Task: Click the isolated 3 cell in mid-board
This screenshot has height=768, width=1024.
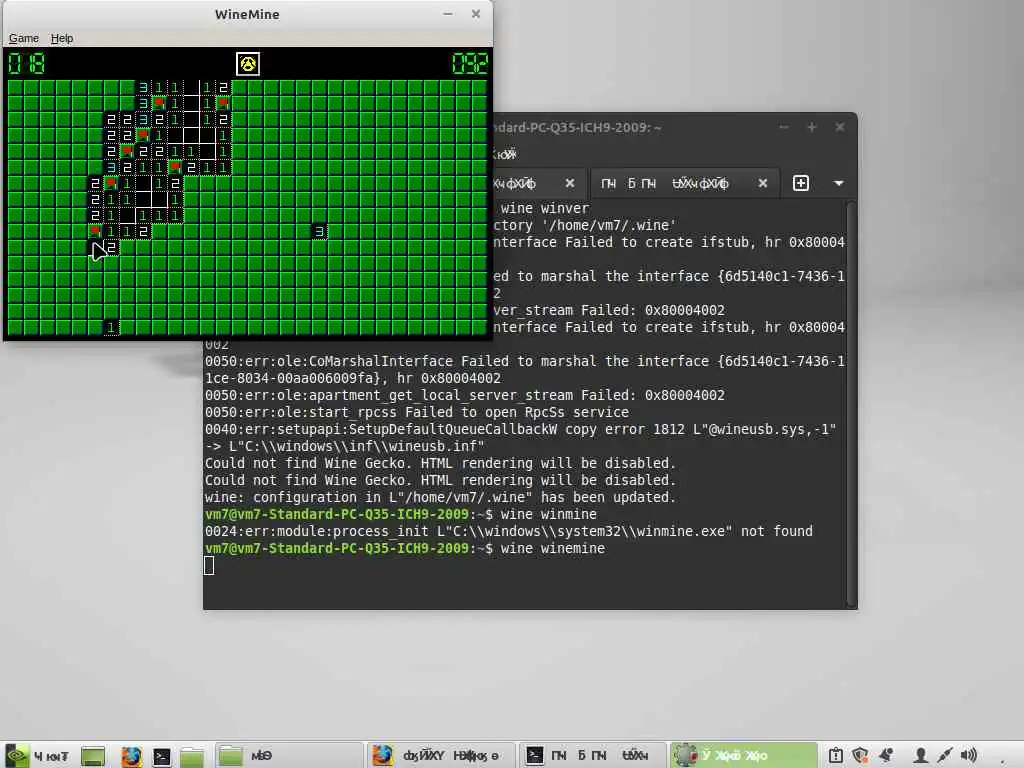Action: (x=319, y=231)
